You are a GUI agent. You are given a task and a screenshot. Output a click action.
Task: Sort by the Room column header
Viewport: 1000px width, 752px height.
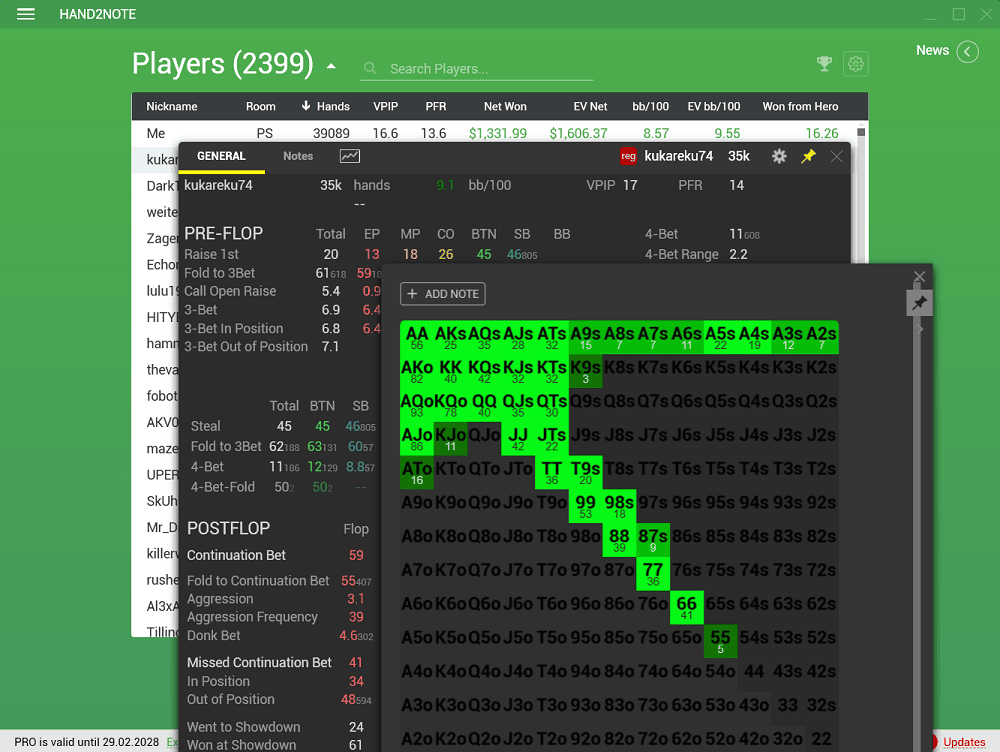point(261,107)
